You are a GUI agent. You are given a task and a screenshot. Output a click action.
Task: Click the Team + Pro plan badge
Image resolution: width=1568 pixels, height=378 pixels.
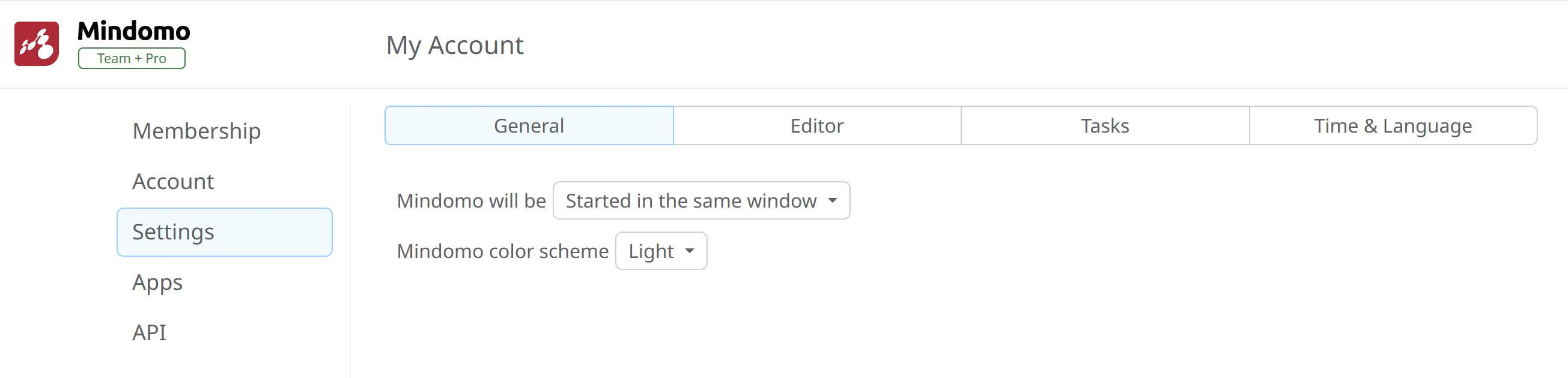[132, 58]
